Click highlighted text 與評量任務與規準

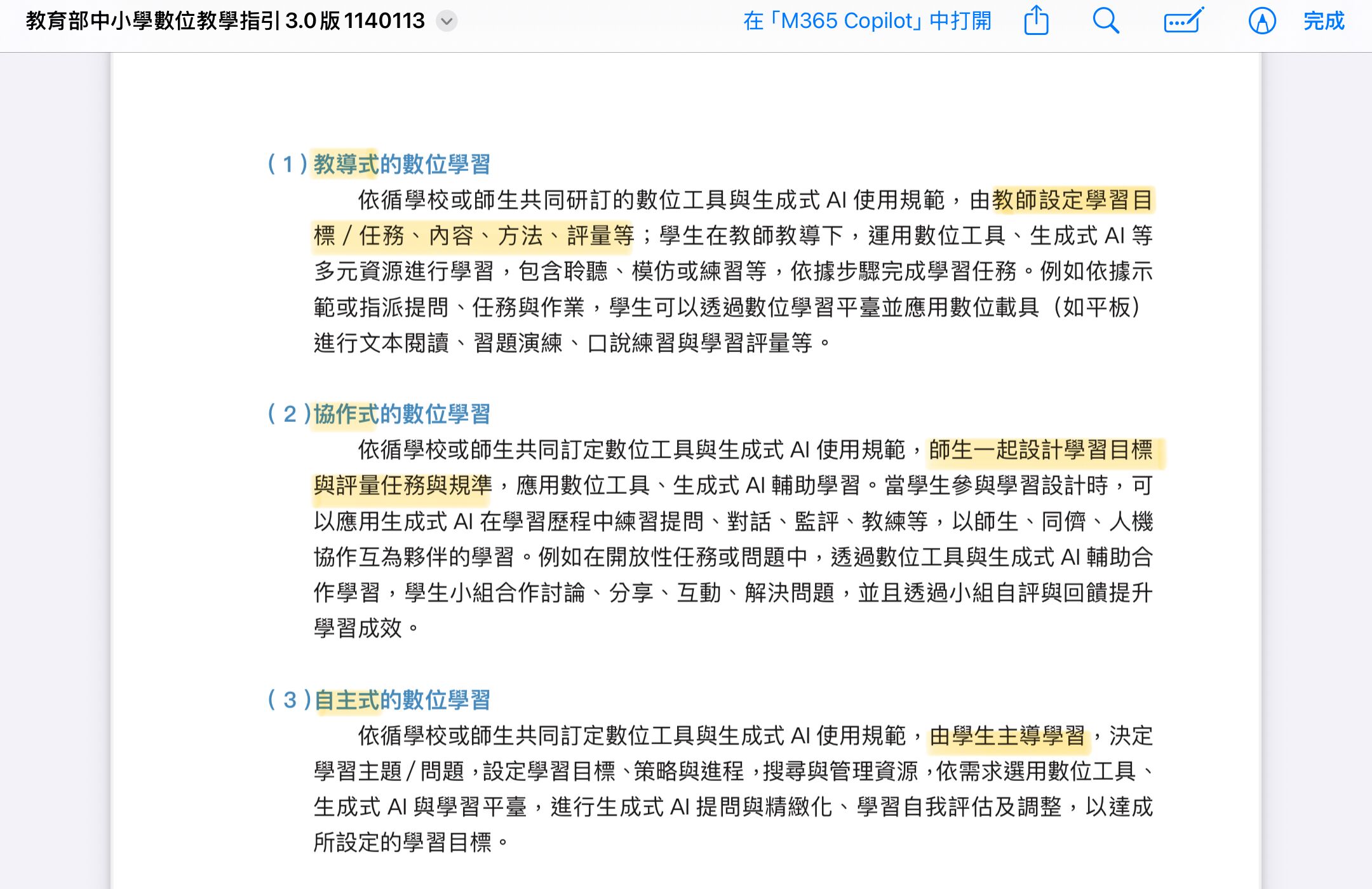(x=403, y=485)
